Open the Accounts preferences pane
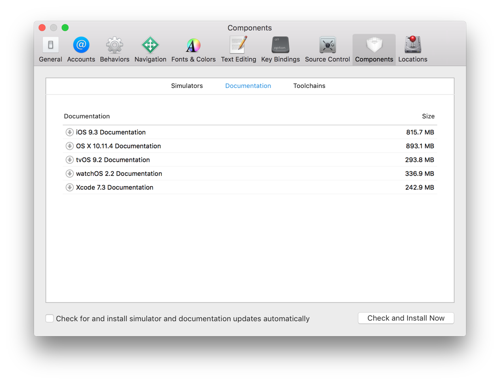 tap(81, 49)
